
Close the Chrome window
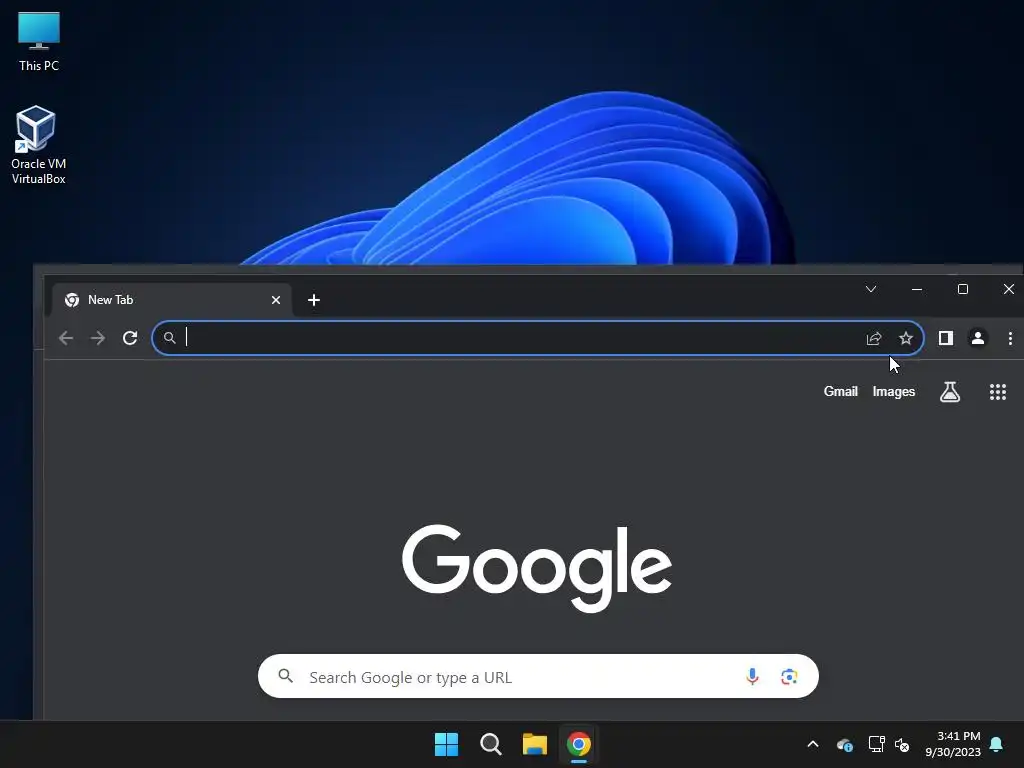pos(1008,289)
